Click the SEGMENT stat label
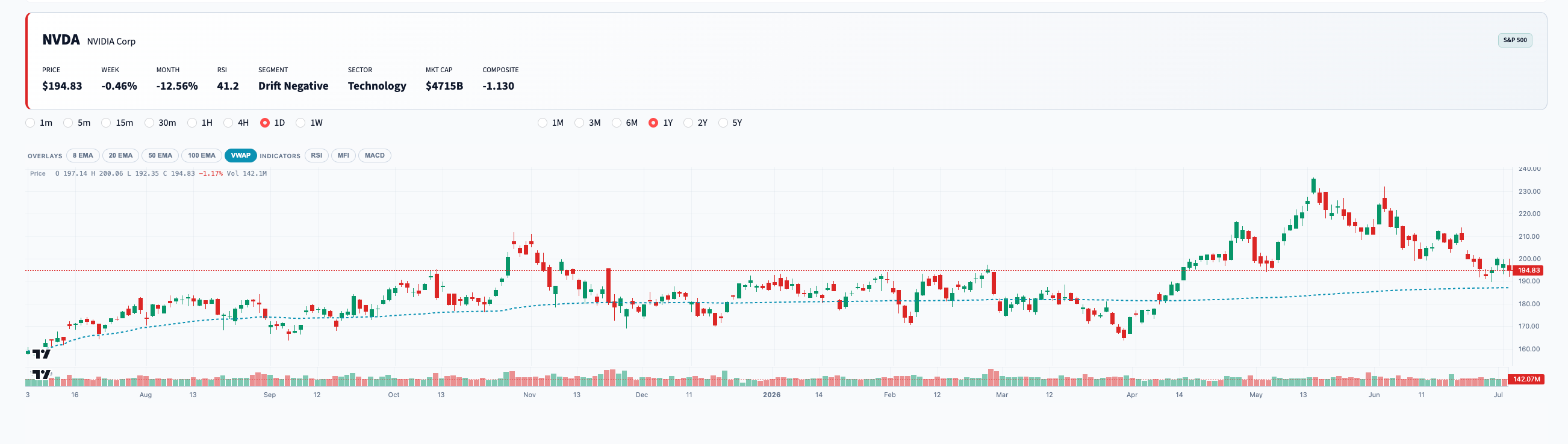Viewport: 1568px width, 444px height. (273, 70)
